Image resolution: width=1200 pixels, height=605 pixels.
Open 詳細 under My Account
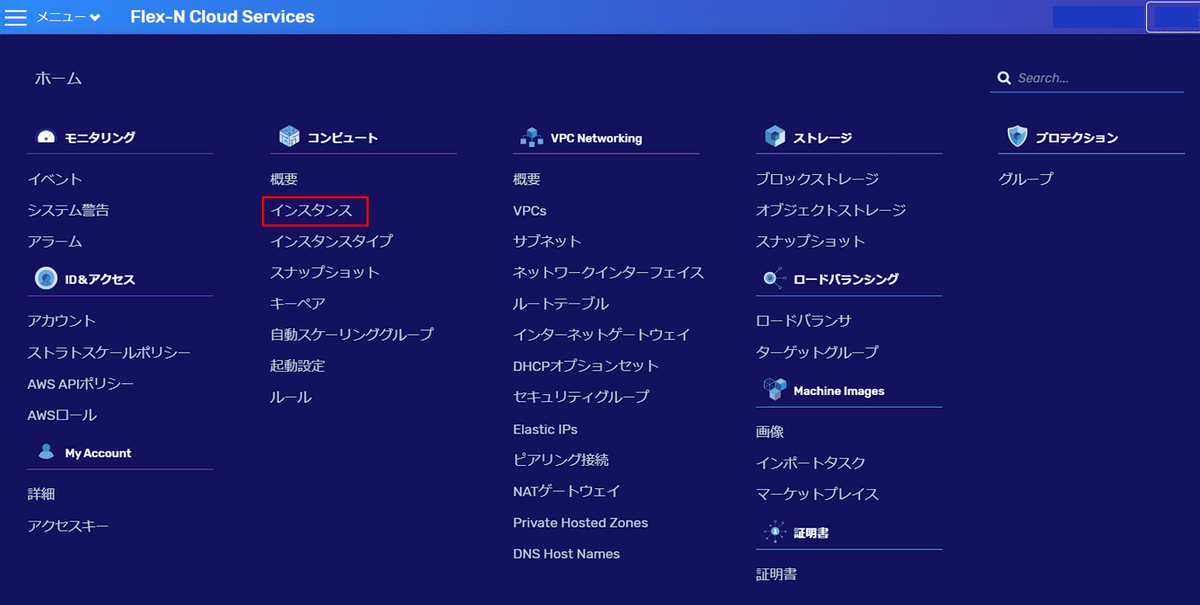pos(41,494)
